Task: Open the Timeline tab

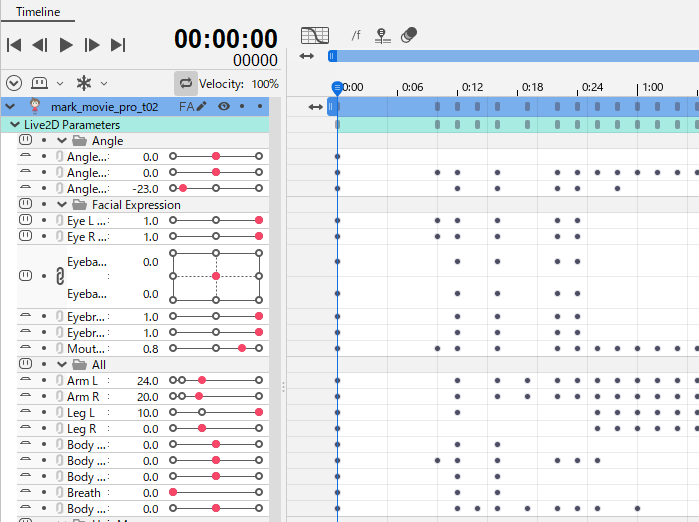Action: click(37, 12)
